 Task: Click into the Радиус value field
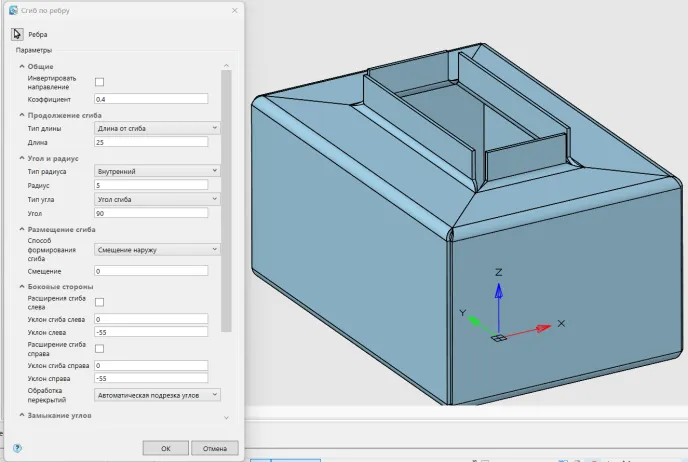tap(150, 185)
